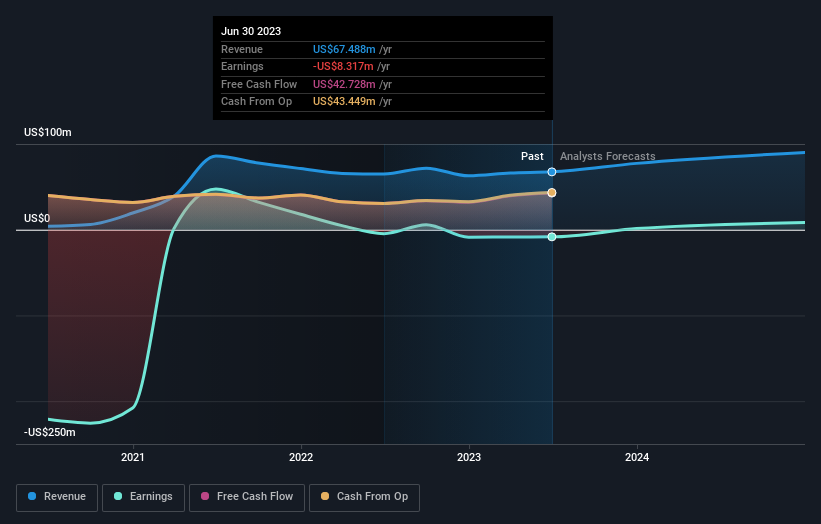Click the US$0 y-axis label
The height and width of the screenshot is (524, 821).
pyautogui.click(x=37, y=218)
